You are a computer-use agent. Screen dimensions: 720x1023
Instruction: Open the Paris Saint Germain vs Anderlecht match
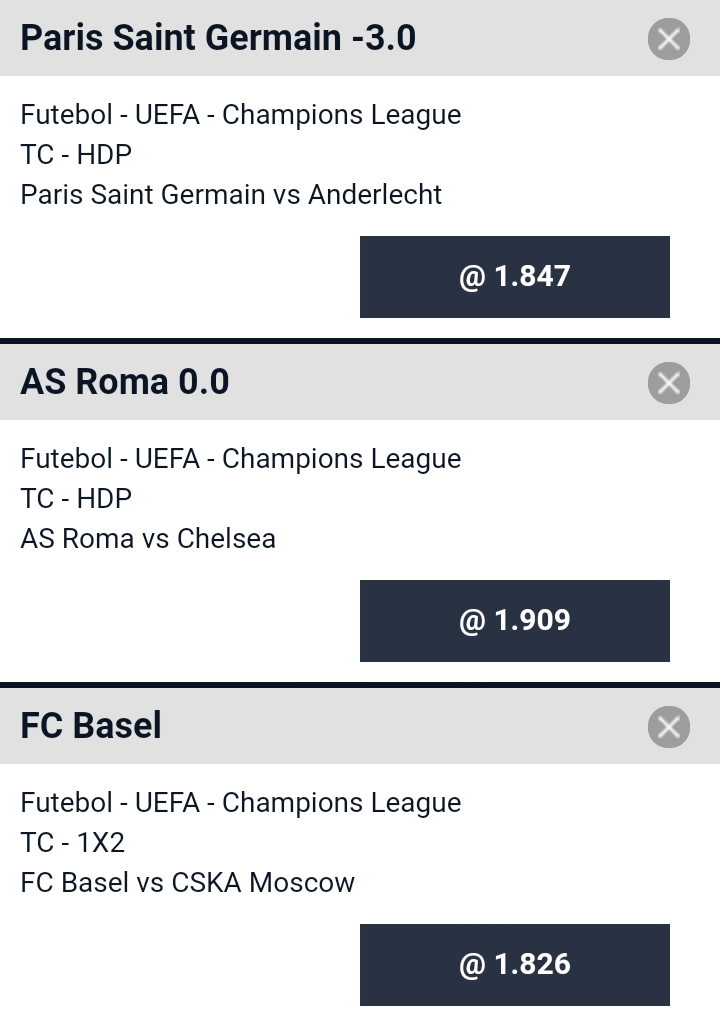pos(231,194)
